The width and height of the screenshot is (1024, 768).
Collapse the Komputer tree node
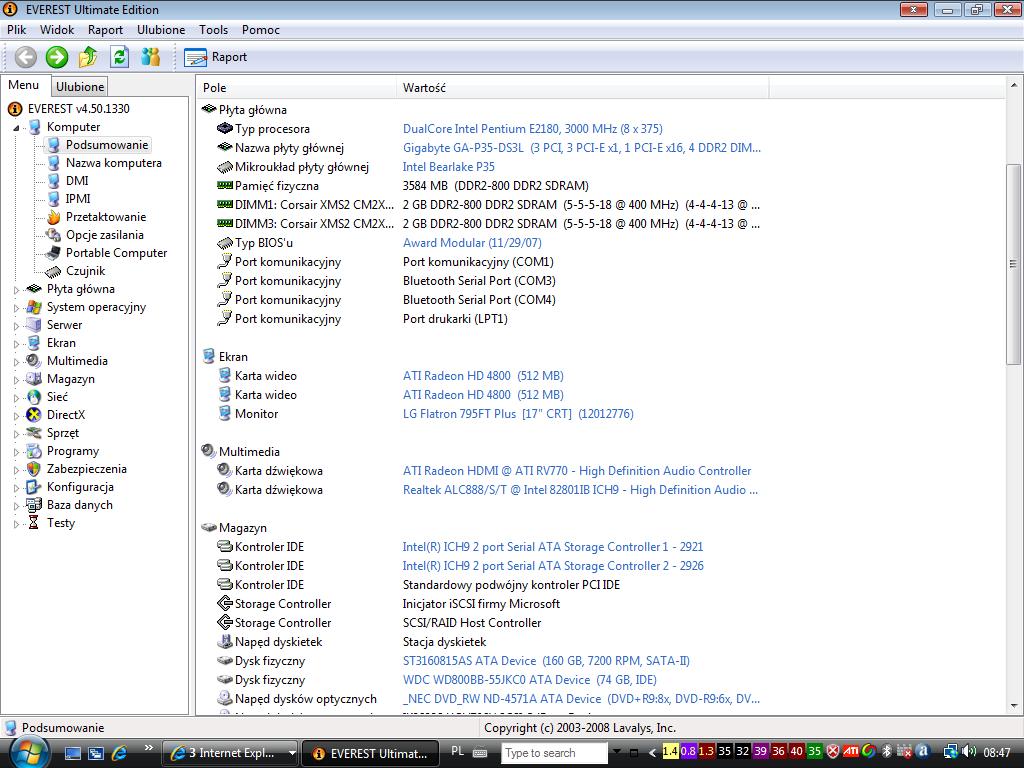coord(17,128)
